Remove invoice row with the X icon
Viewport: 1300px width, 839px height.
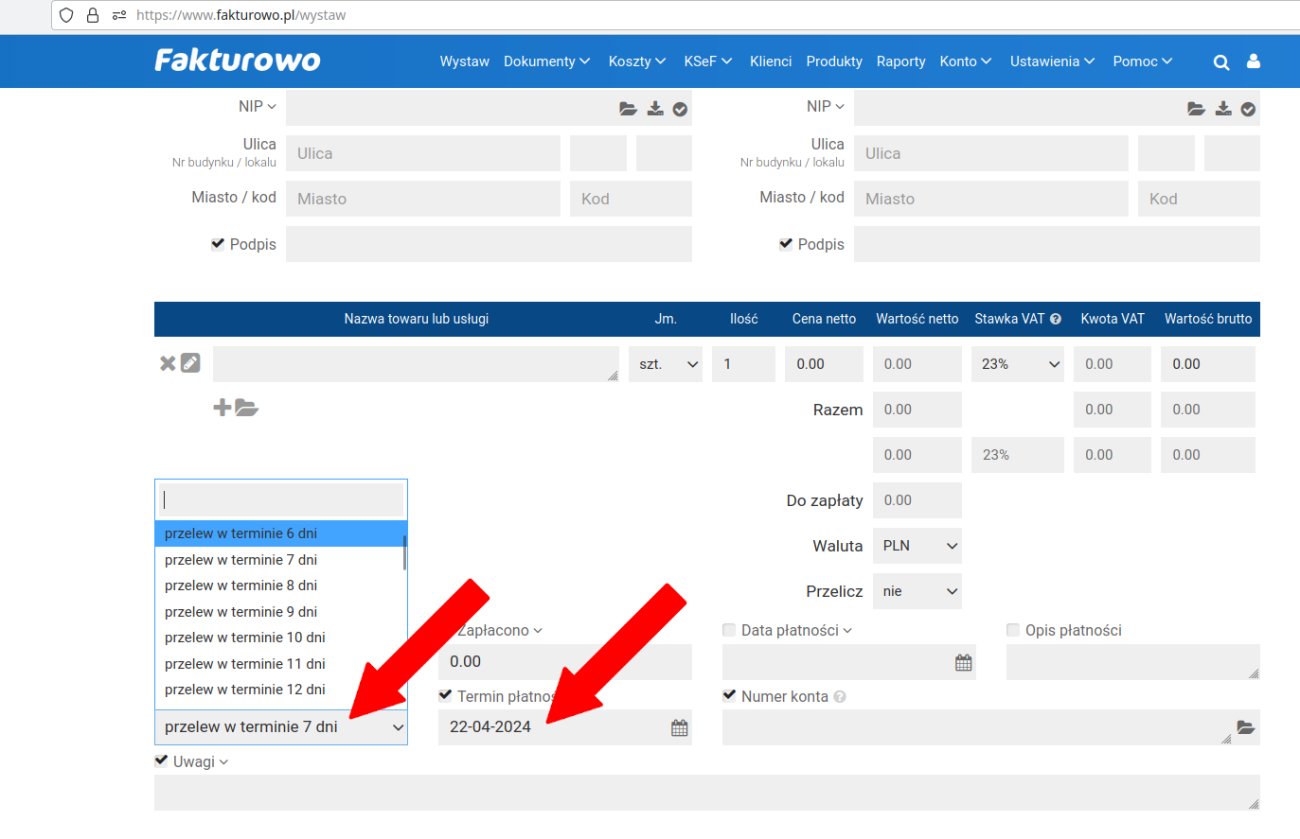pyautogui.click(x=167, y=364)
